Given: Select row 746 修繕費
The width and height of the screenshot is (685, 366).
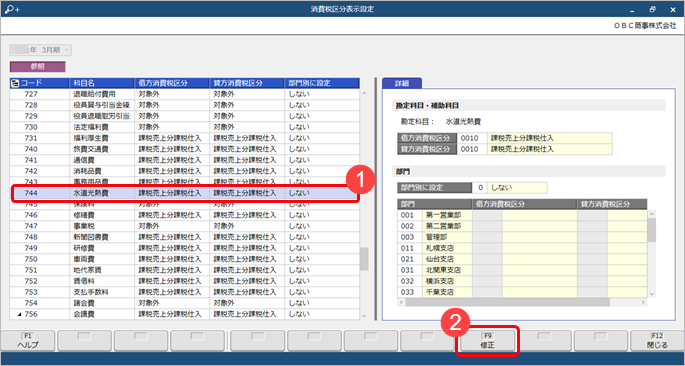Looking at the screenshot, I should [x=184, y=215].
